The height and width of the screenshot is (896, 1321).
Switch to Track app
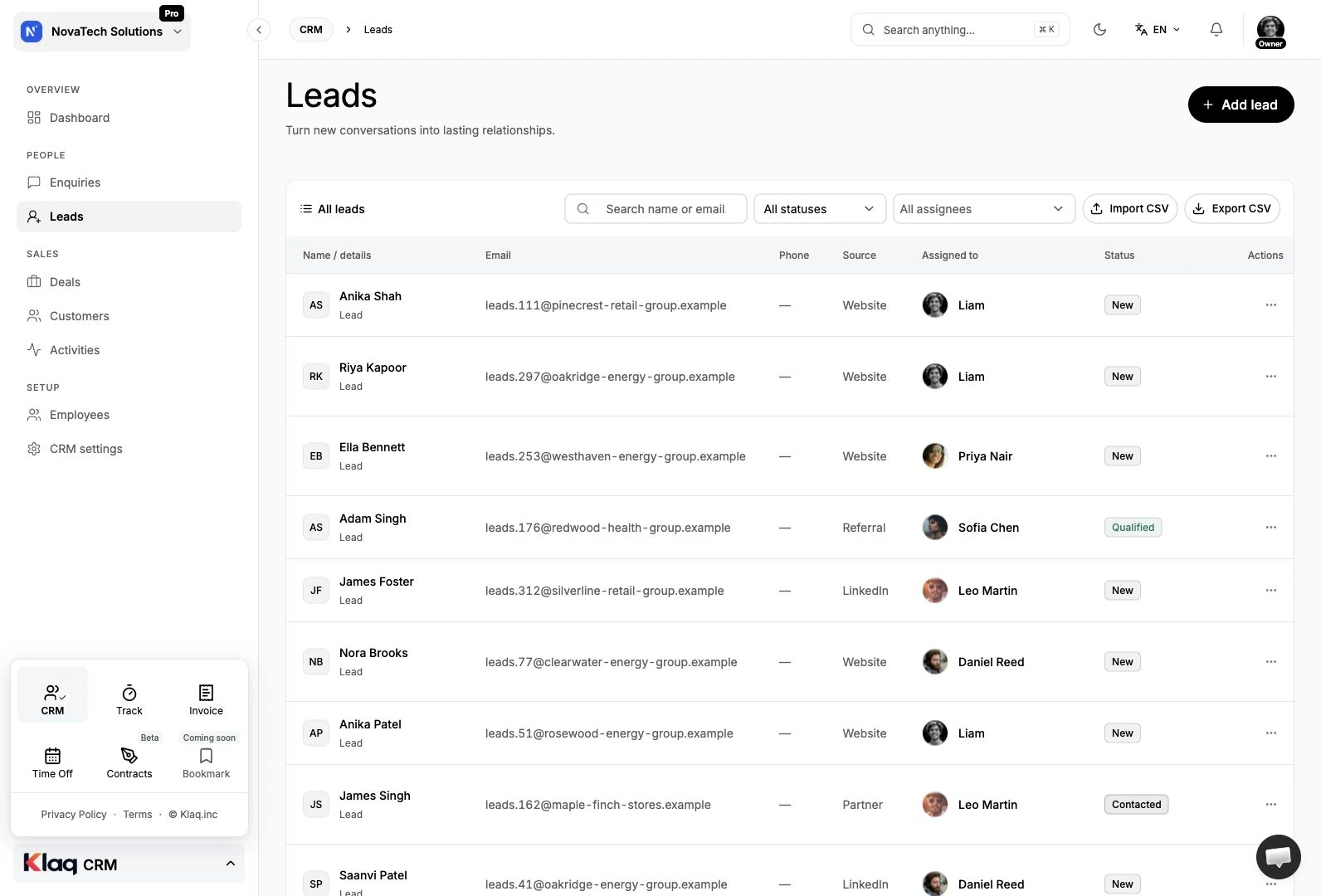(x=129, y=699)
